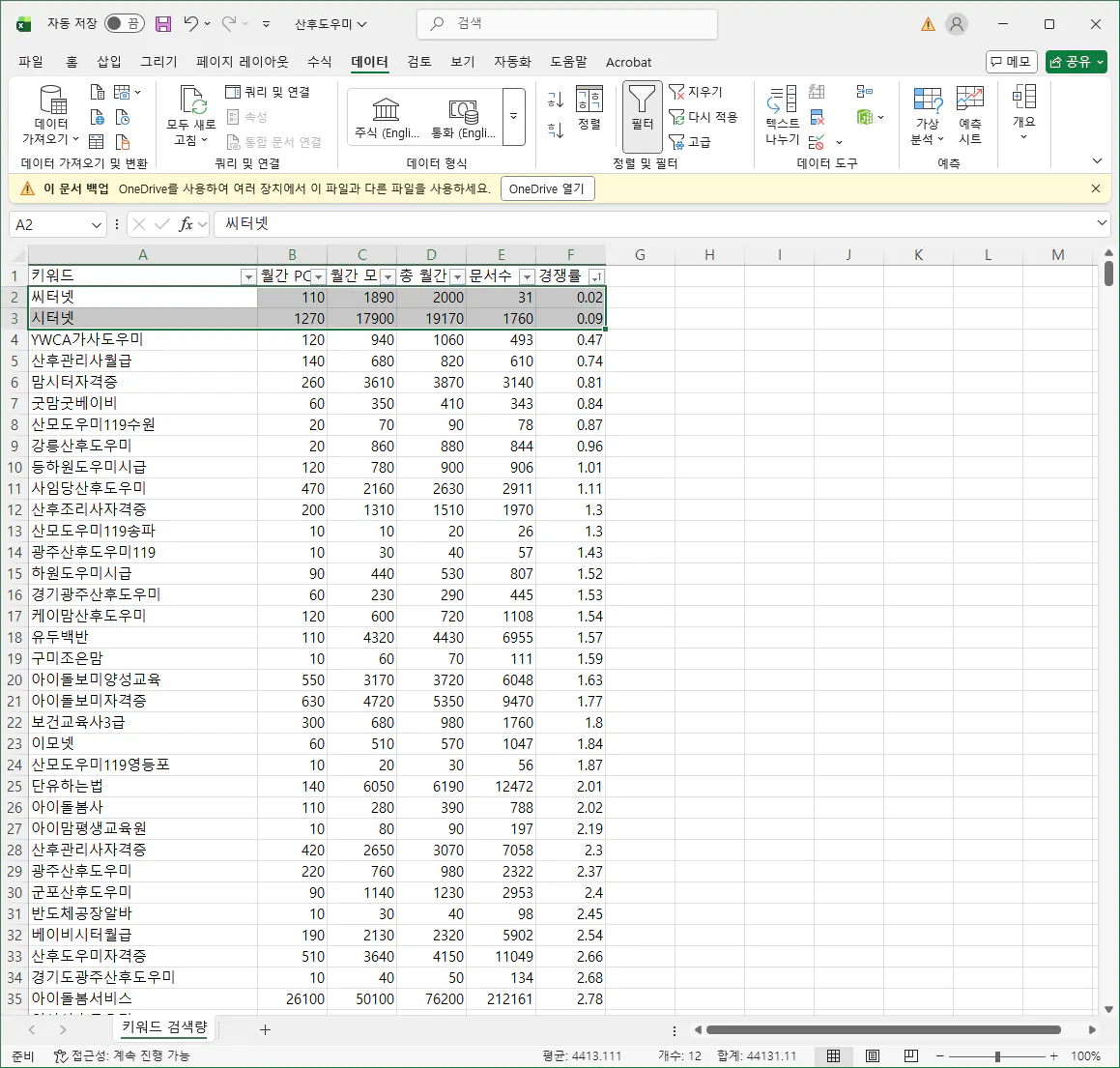Open the Acrobat ribbon tab
This screenshot has height=1068, width=1120.
(x=628, y=62)
